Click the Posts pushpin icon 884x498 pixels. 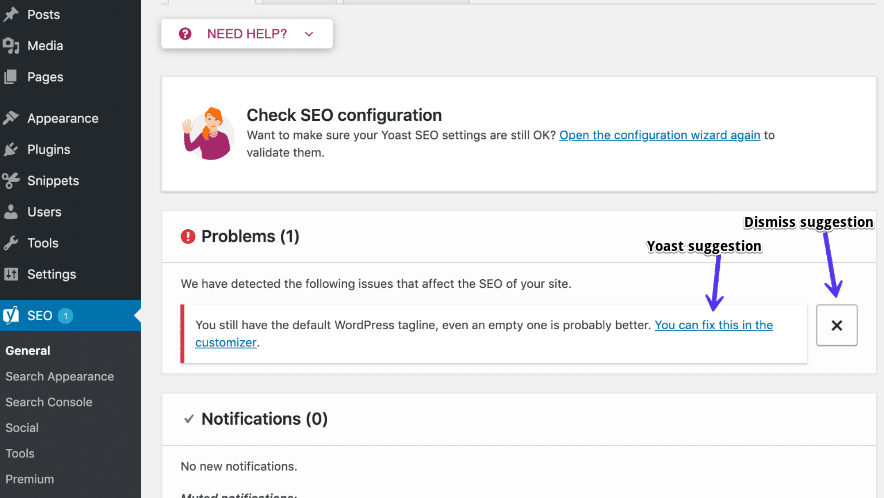tap(11, 15)
